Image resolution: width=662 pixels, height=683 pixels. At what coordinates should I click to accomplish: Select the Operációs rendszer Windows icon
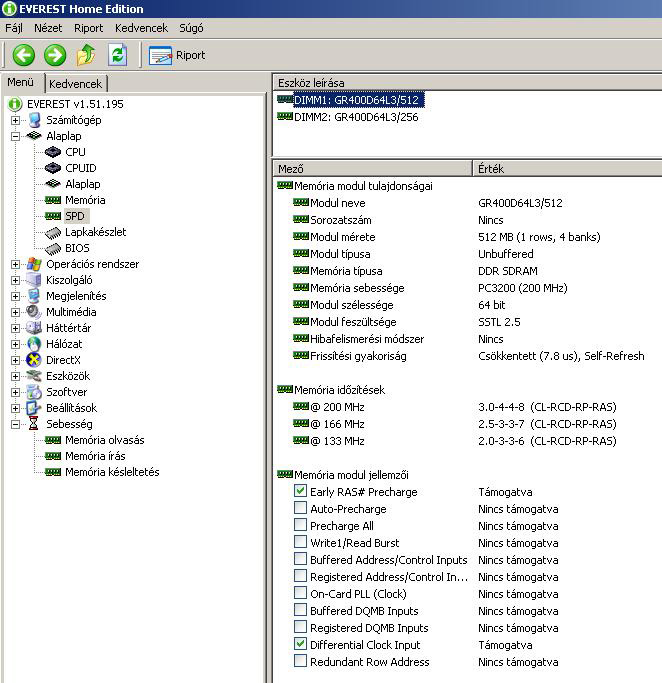[x=34, y=264]
